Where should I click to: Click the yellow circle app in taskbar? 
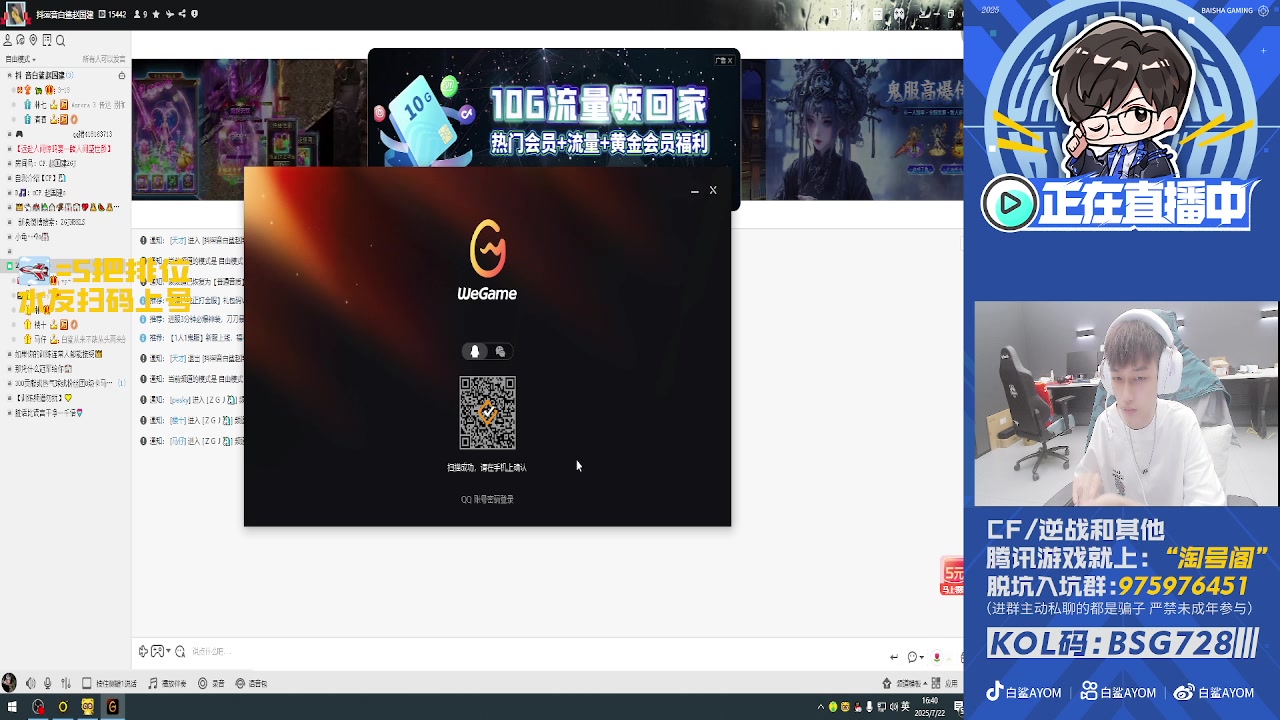(63, 707)
